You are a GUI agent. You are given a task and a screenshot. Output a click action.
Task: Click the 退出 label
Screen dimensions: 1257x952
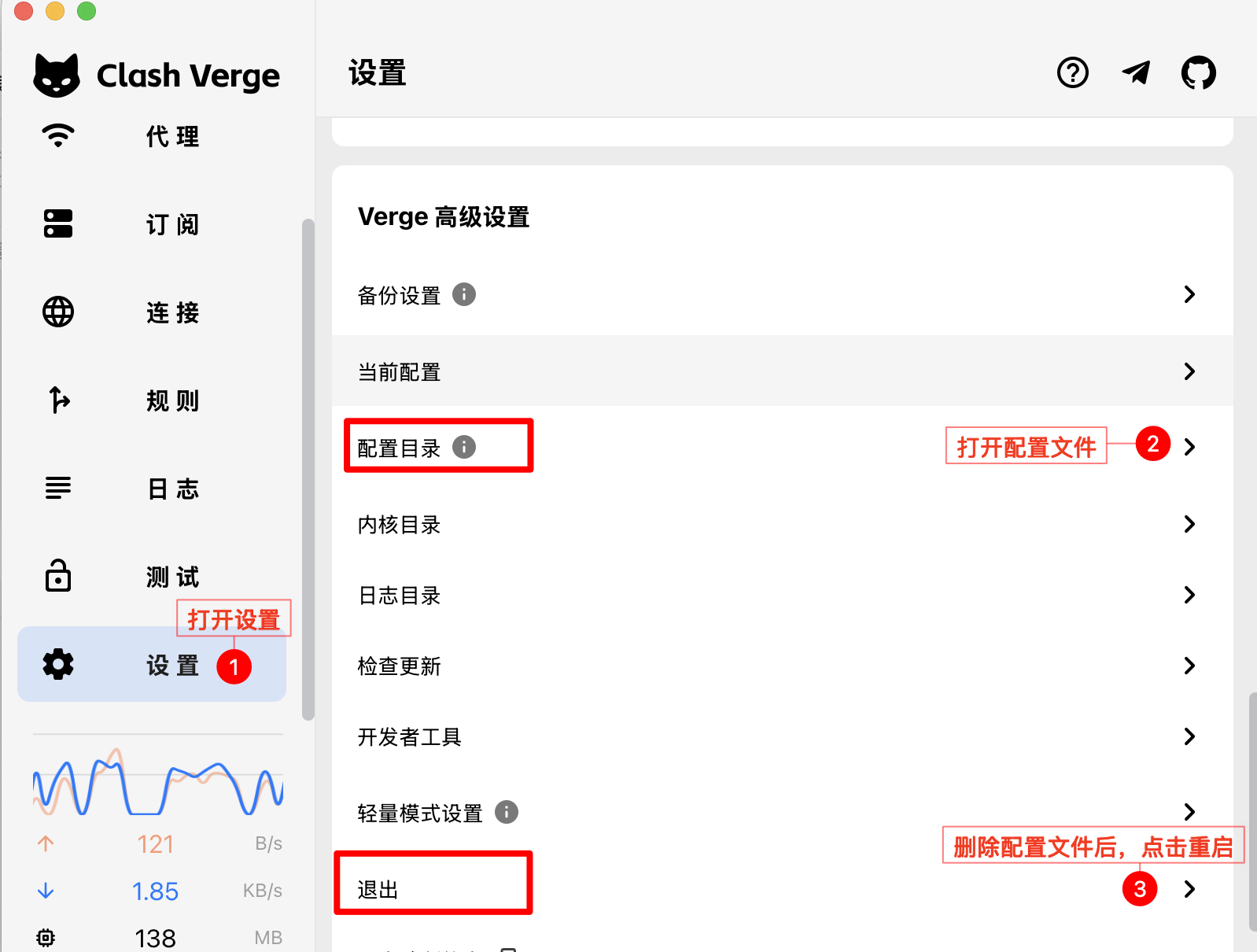tap(378, 890)
